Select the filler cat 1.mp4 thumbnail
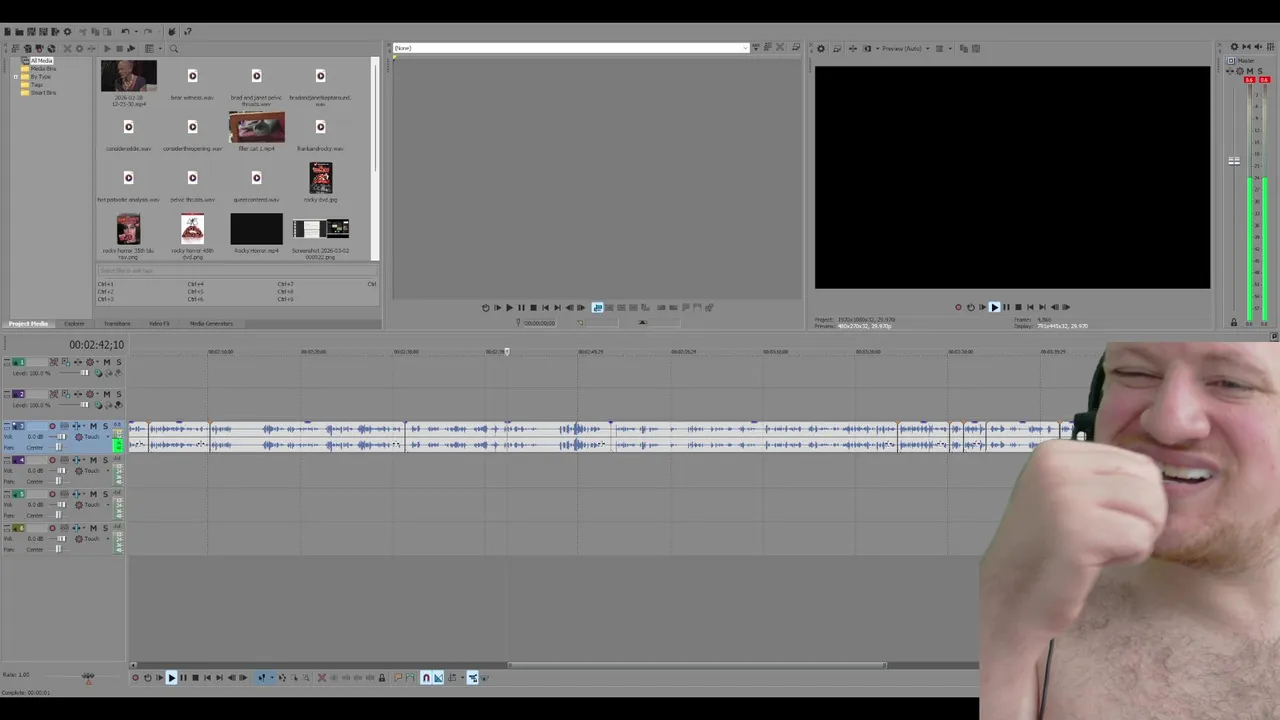 pyautogui.click(x=256, y=127)
